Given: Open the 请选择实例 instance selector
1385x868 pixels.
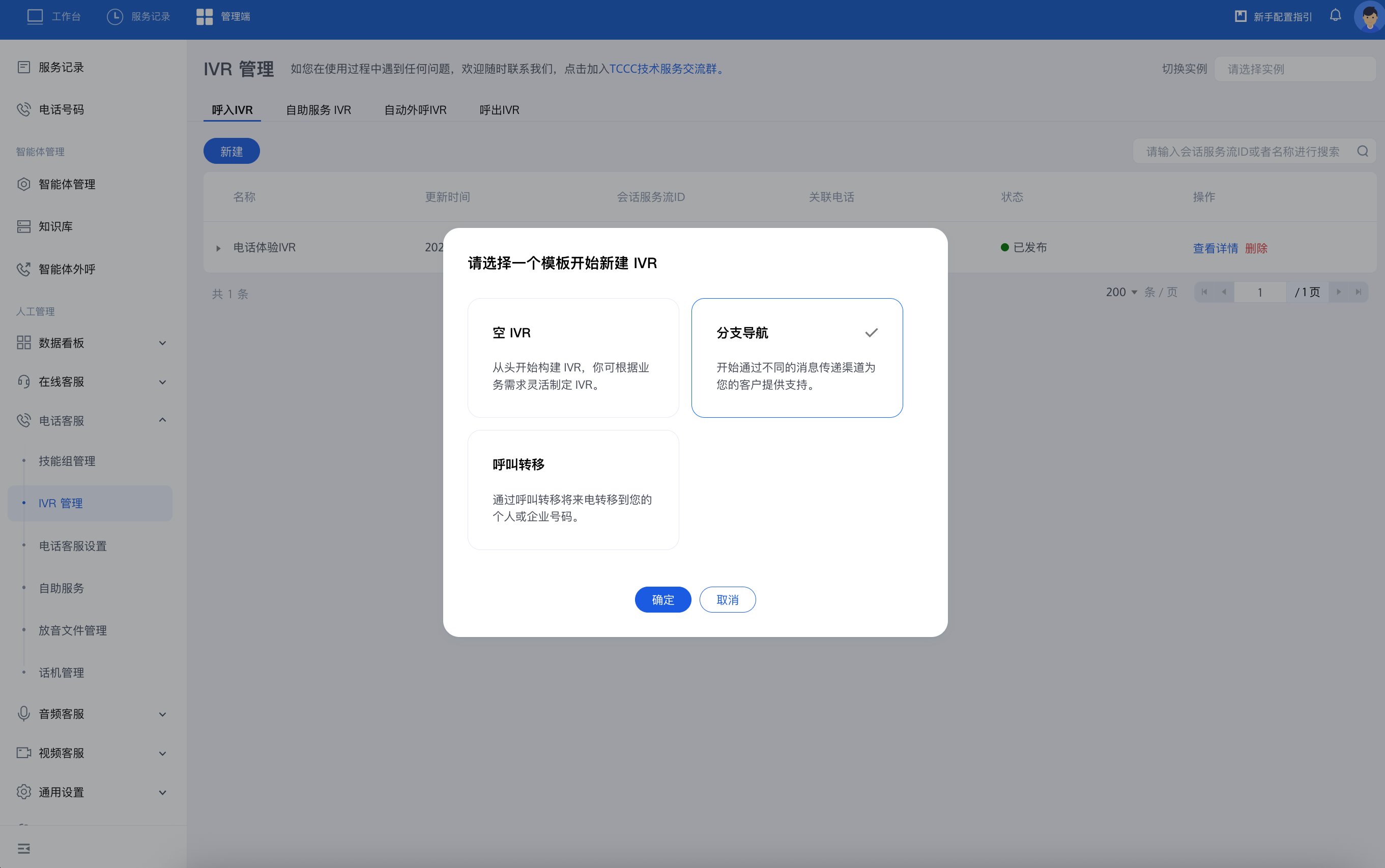Looking at the screenshot, I should (1294, 69).
